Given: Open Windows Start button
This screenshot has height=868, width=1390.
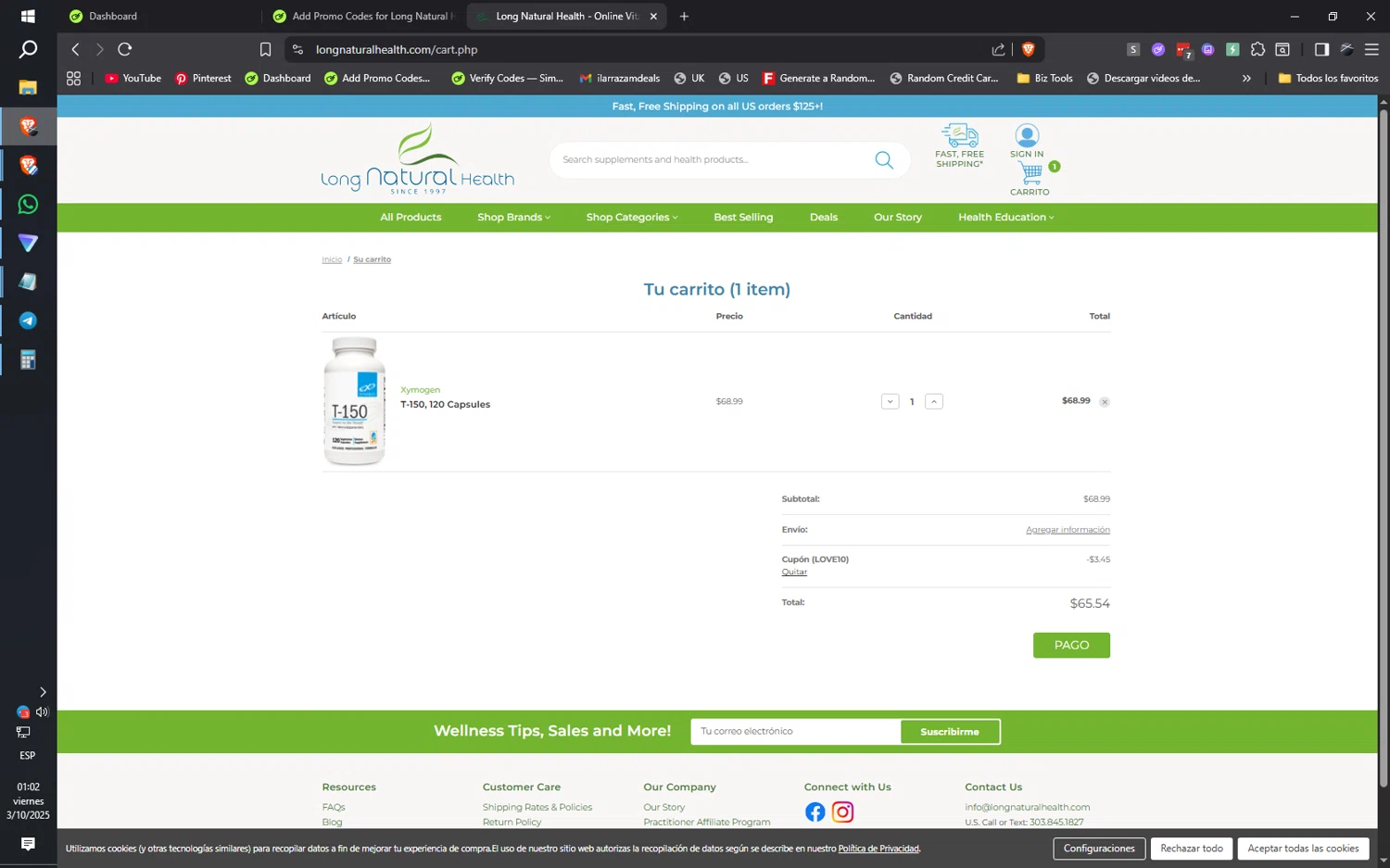Looking at the screenshot, I should [28, 16].
